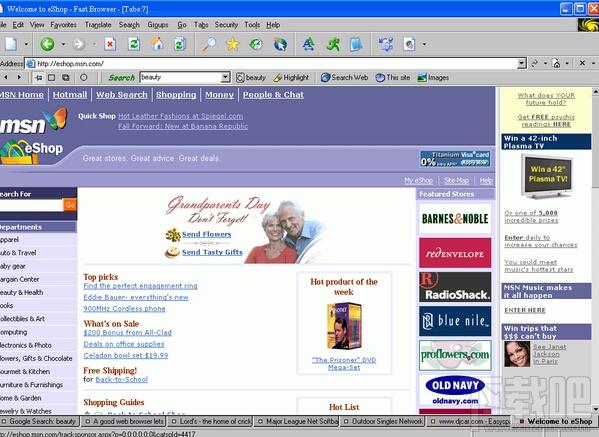Stop loading with the red X page icon
This screenshot has width=599, height=437.
(x=110, y=44)
